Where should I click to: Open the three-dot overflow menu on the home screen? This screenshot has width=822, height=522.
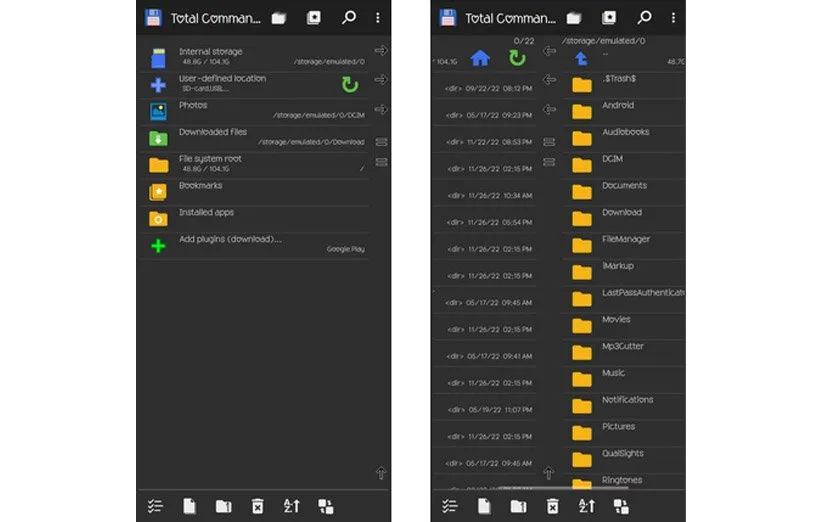pyautogui.click(x=377, y=18)
